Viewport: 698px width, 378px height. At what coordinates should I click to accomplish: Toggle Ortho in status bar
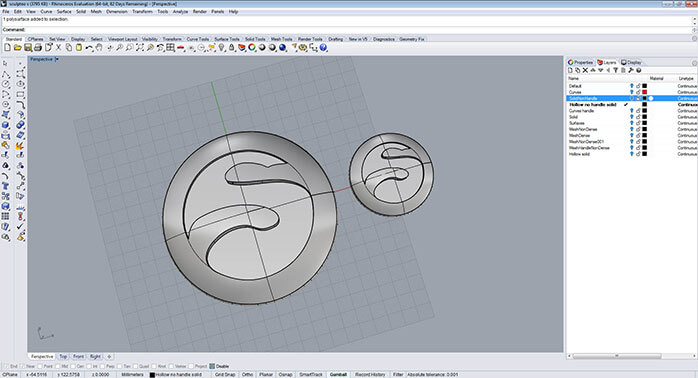pos(248,374)
